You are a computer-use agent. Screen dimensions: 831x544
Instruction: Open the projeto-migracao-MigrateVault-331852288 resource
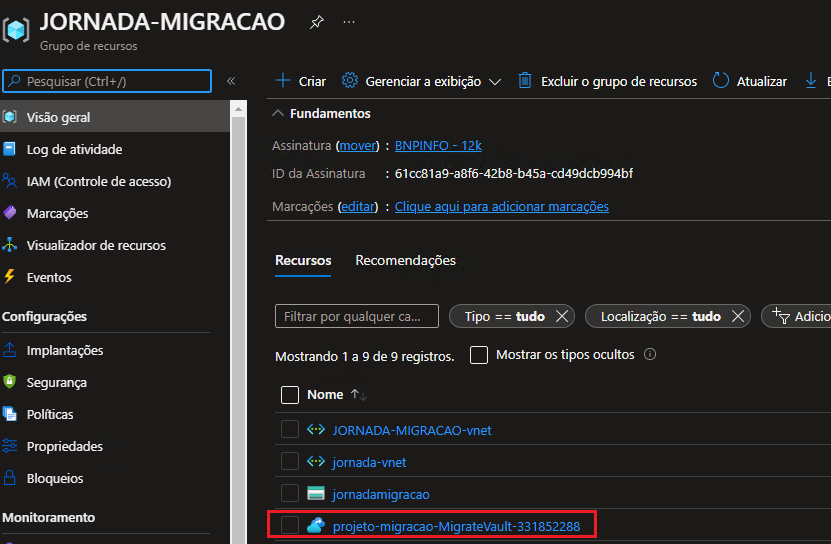(x=456, y=527)
